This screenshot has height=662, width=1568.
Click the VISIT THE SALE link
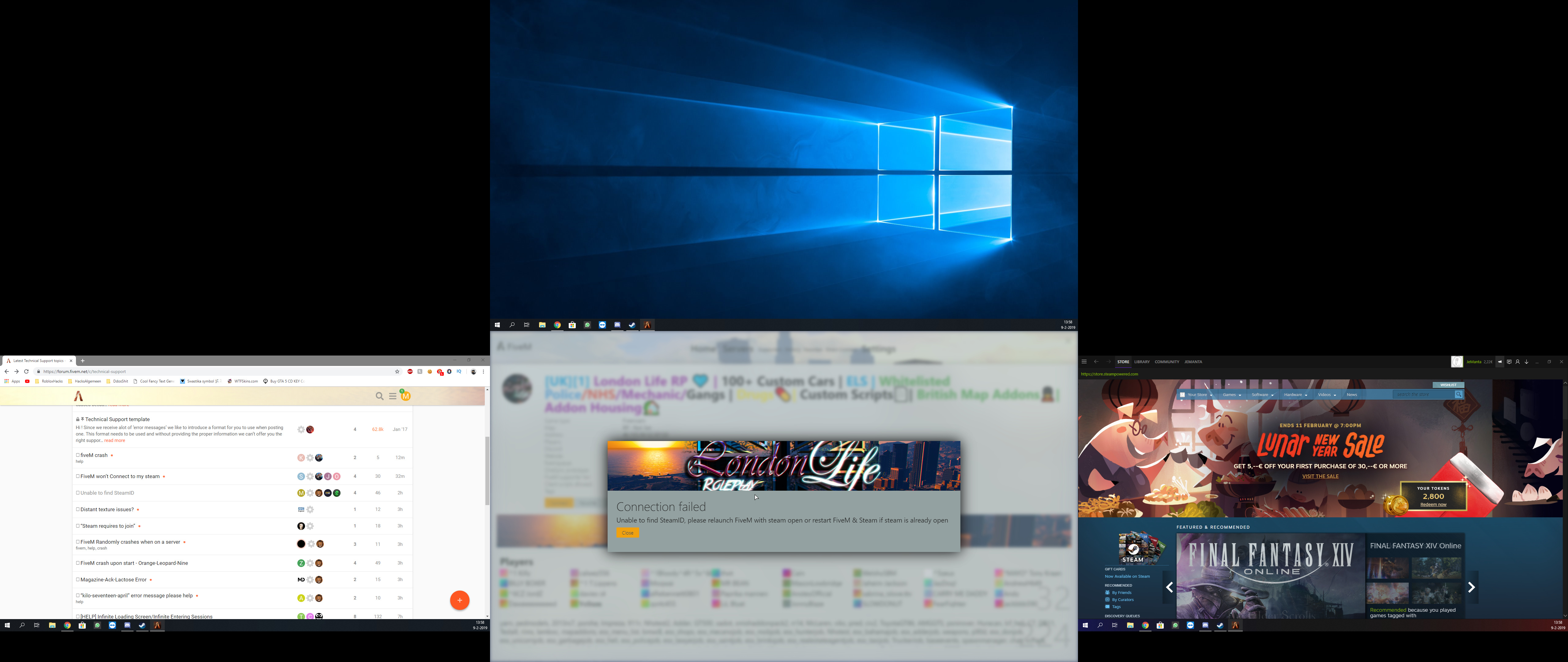tap(1320, 476)
